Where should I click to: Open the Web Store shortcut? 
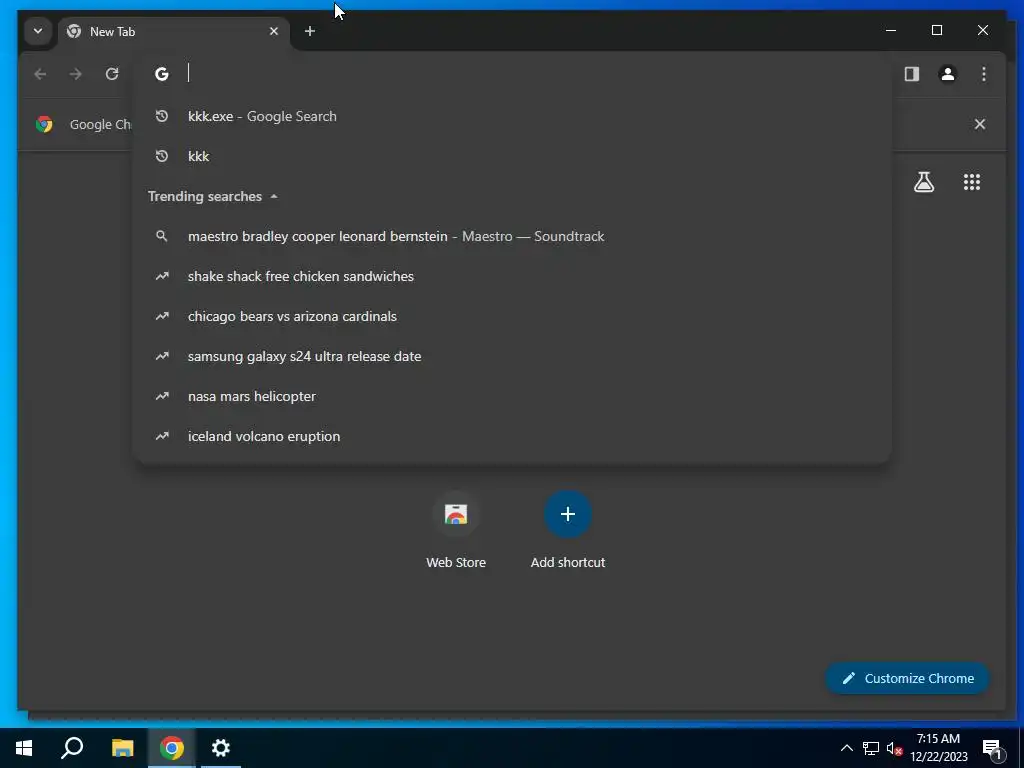(456, 530)
